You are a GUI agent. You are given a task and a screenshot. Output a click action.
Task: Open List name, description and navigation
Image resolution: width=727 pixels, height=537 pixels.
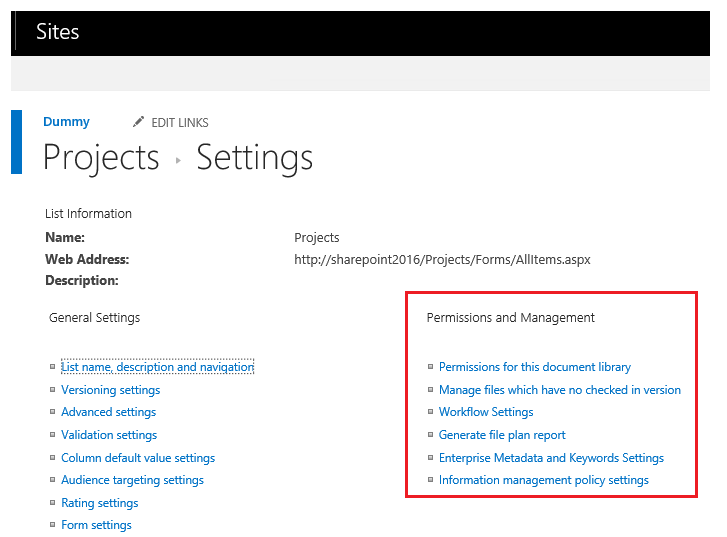(157, 367)
